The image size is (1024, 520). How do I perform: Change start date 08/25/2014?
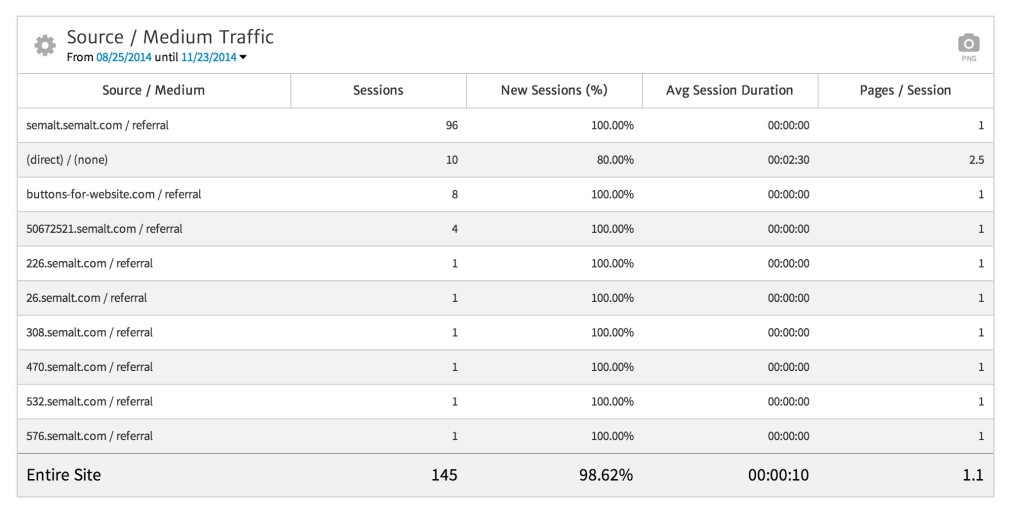coord(123,58)
